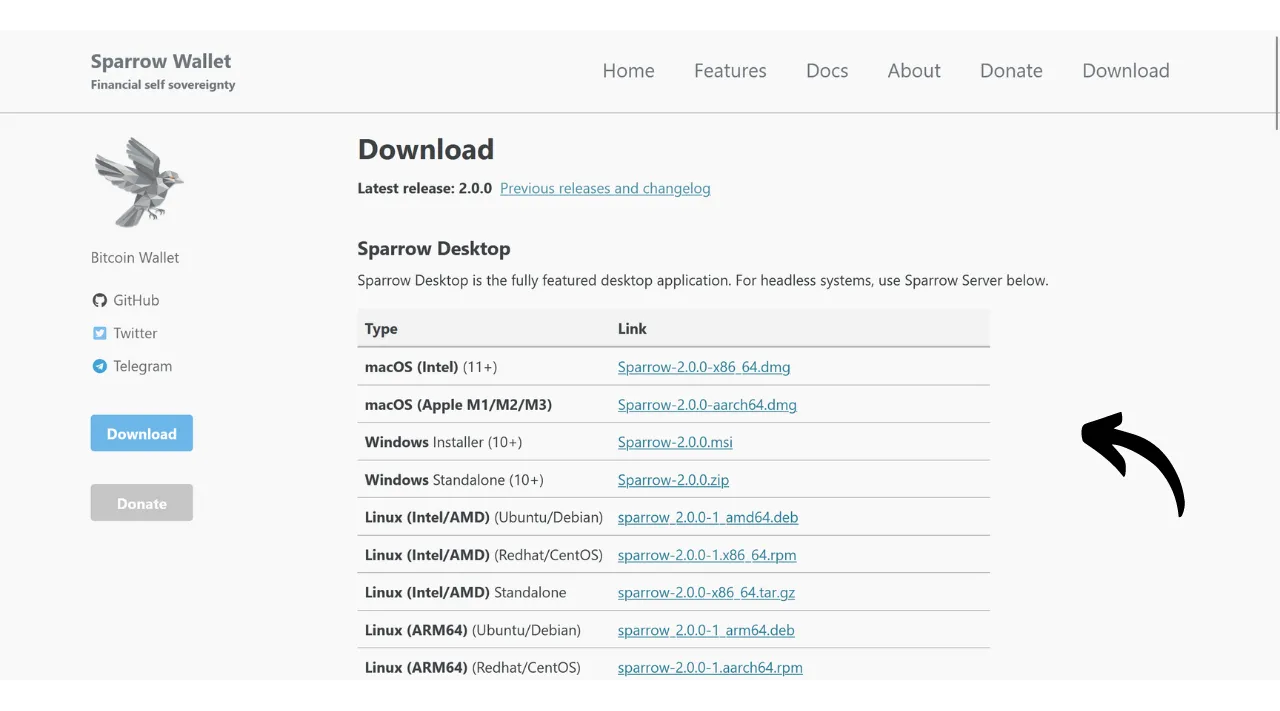Click the page vertical scrollbar
The height and width of the screenshot is (711, 1280).
click(x=1276, y=82)
